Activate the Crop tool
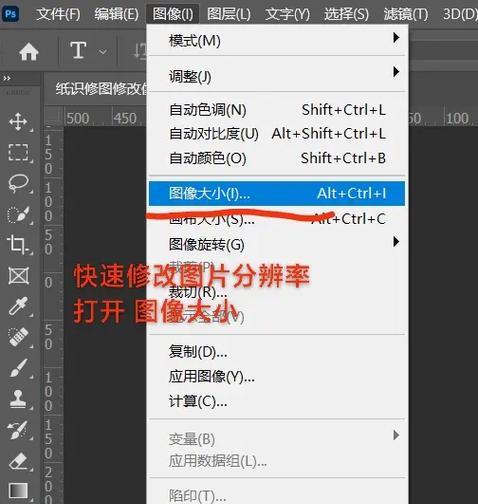Screen dimensions: 478x504 tap(17, 245)
